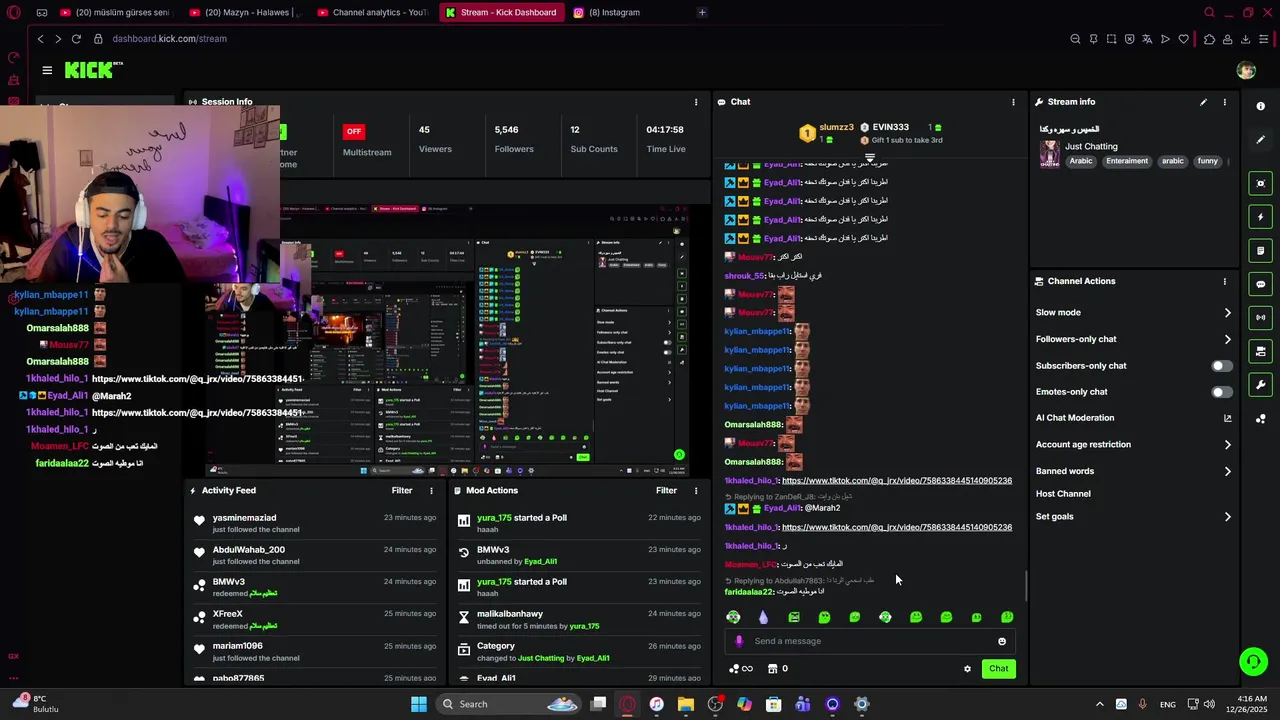This screenshot has height=720, width=1280.
Task: Click the funny tag chip
Action: tap(1207, 161)
